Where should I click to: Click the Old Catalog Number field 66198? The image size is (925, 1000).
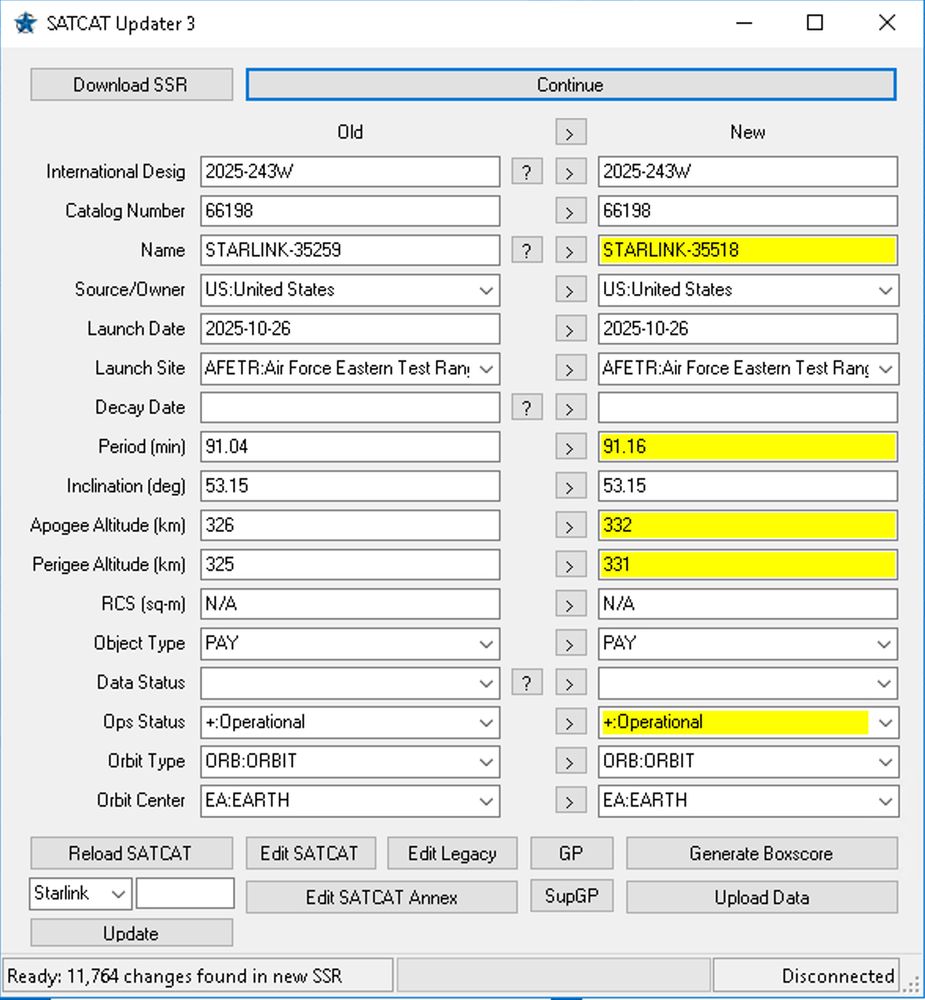pos(350,211)
